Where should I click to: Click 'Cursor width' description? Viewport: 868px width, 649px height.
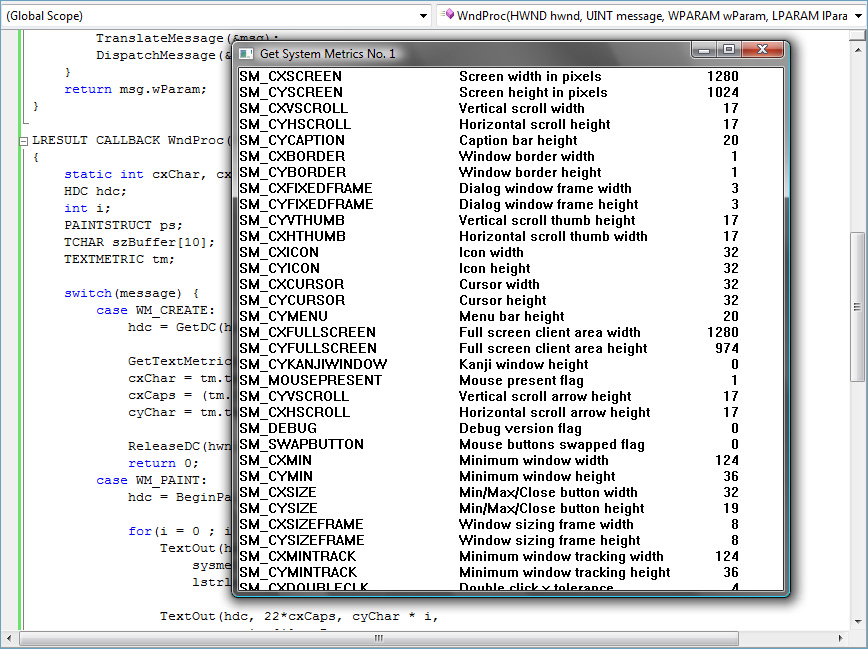tap(499, 285)
